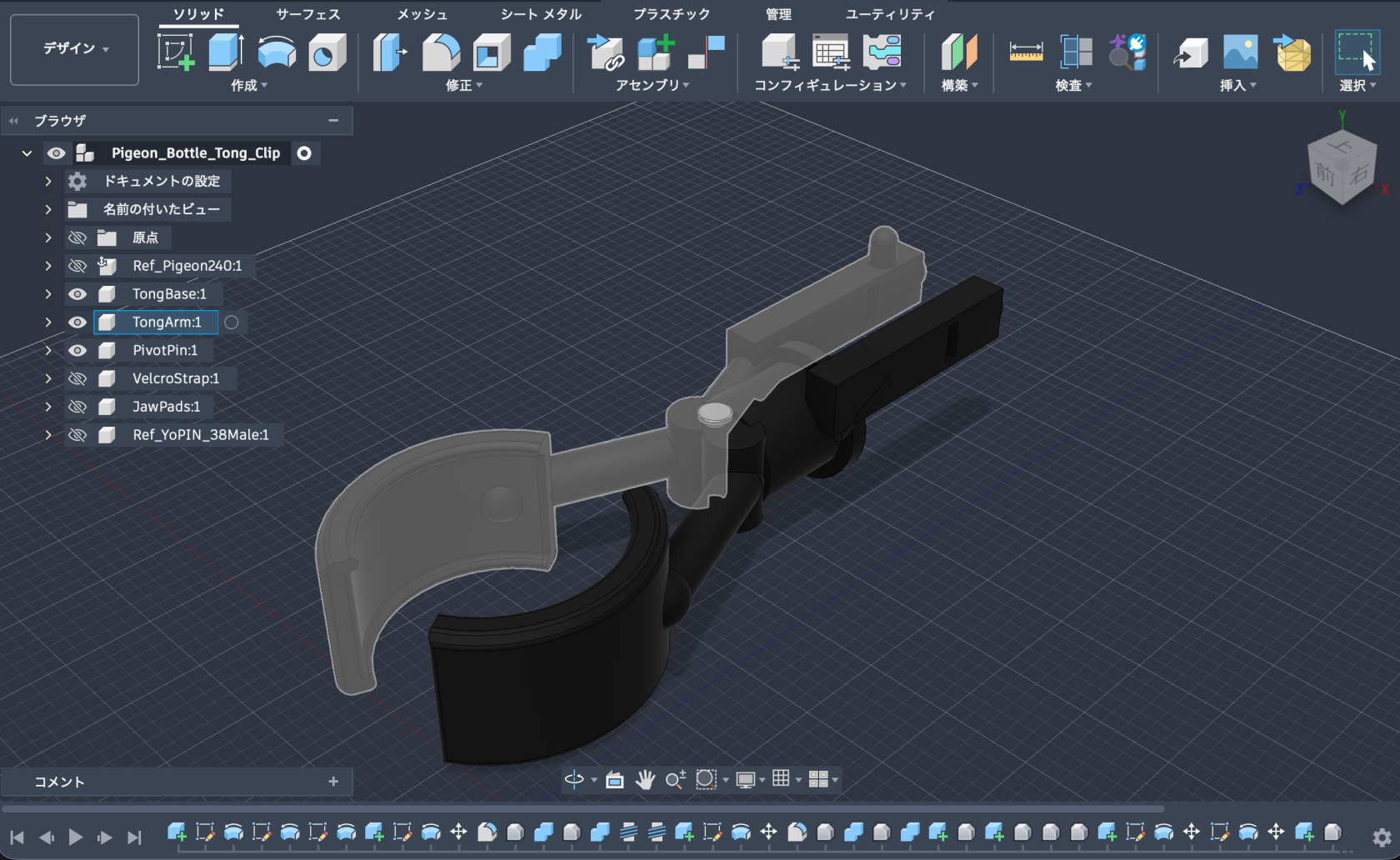Screen dimensions: 1400x860
Task: Hide the TongArm:1 component
Action: [x=77, y=322]
